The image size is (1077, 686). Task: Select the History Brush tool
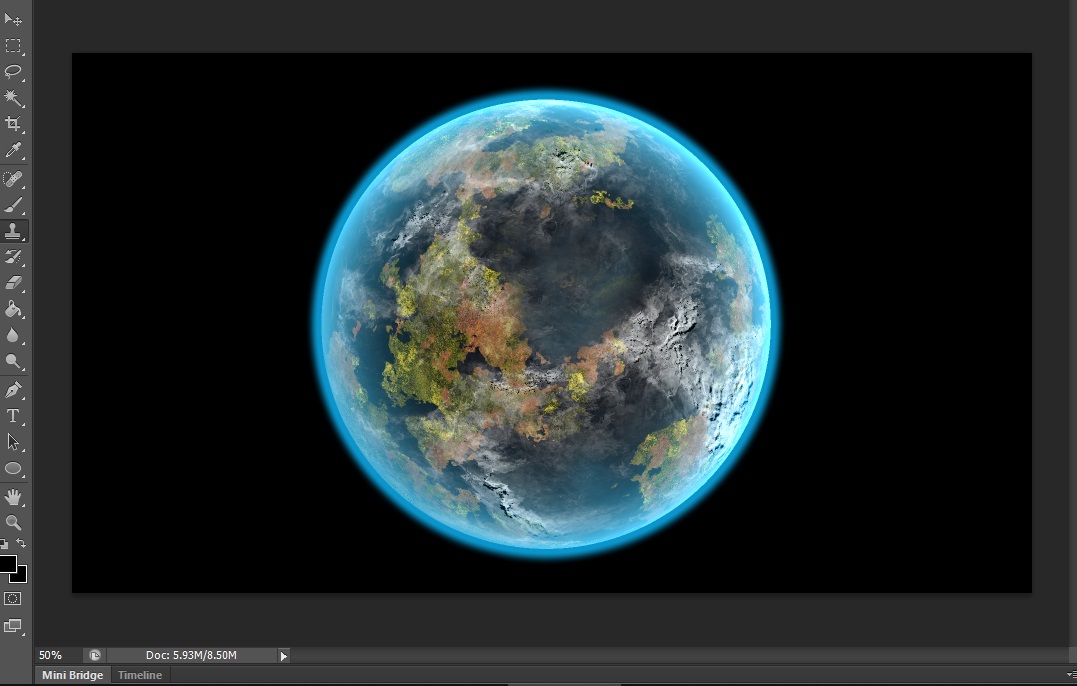click(13, 257)
